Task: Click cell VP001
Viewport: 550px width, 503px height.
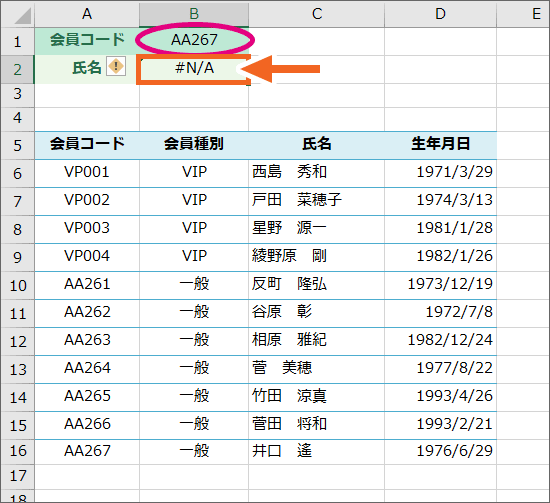Action: coord(87,172)
